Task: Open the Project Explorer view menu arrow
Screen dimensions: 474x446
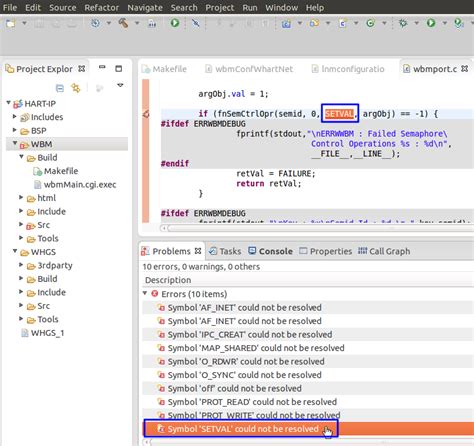Action: 120,85
